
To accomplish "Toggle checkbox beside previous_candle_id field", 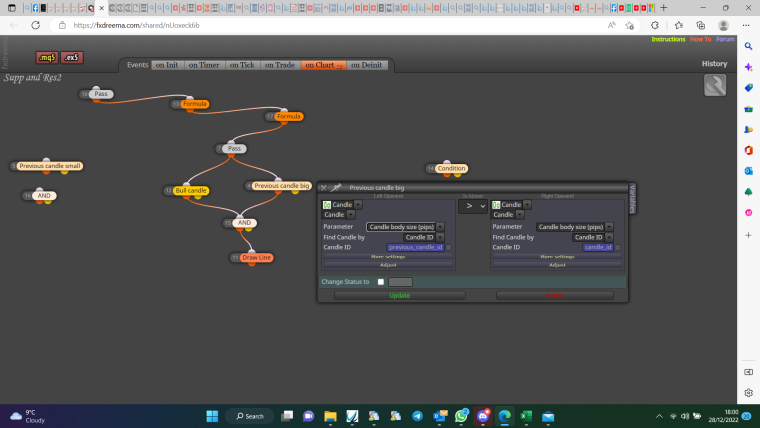I will (x=449, y=247).
